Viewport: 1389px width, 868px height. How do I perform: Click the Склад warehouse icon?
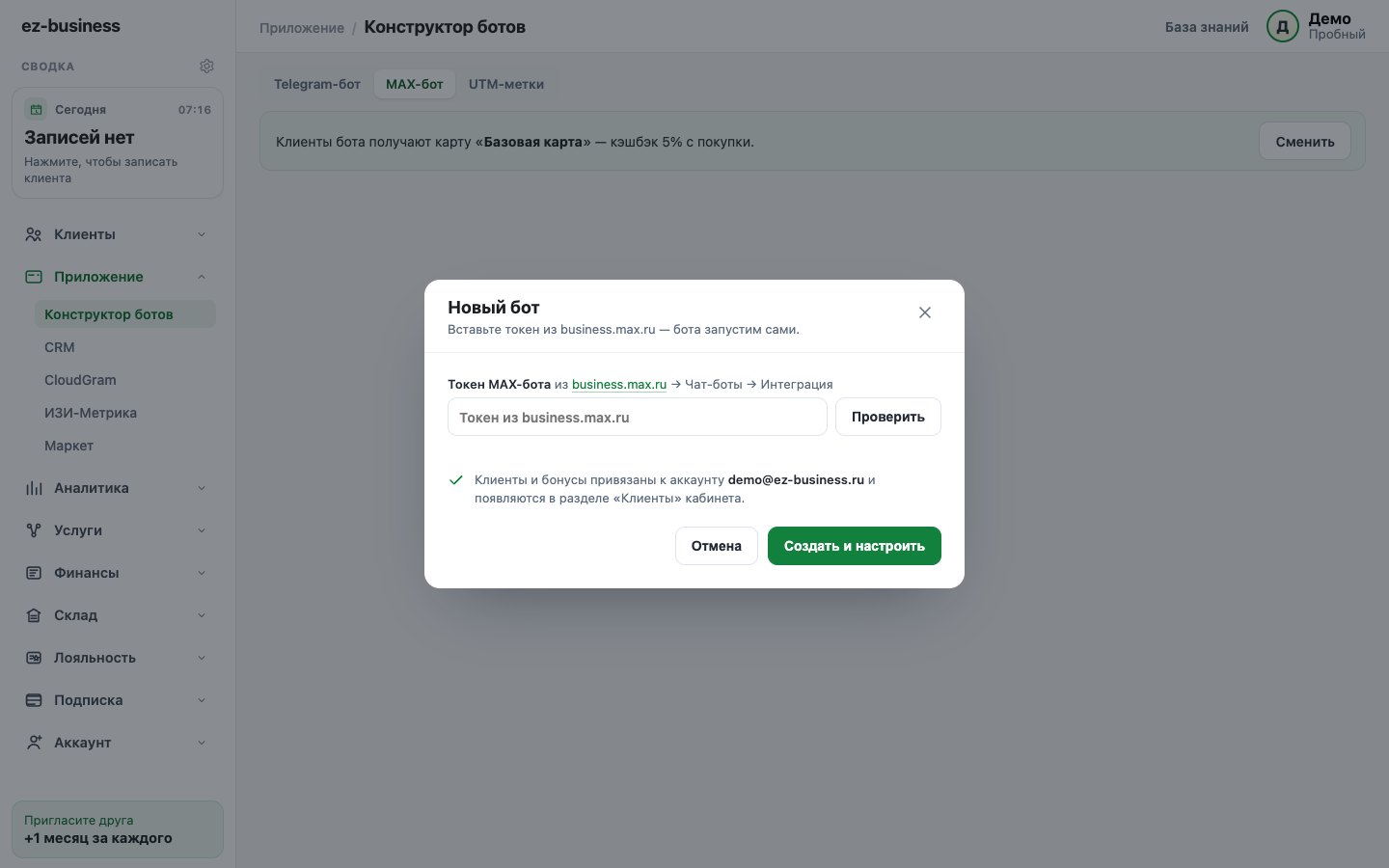tap(34, 615)
